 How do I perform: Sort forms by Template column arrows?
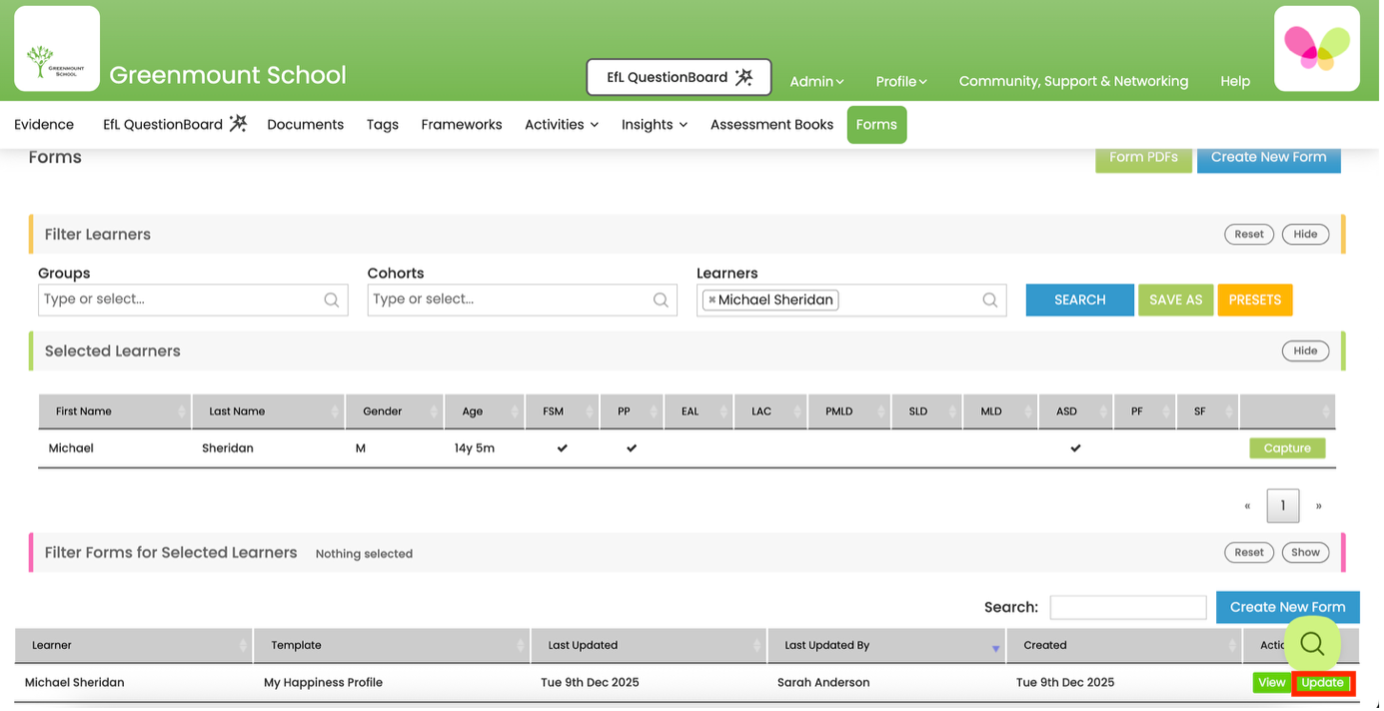click(521, 648)
